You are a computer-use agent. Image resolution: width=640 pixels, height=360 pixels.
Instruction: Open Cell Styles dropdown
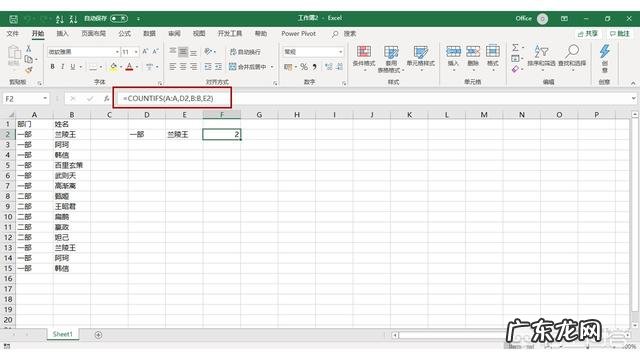[420, 59]
